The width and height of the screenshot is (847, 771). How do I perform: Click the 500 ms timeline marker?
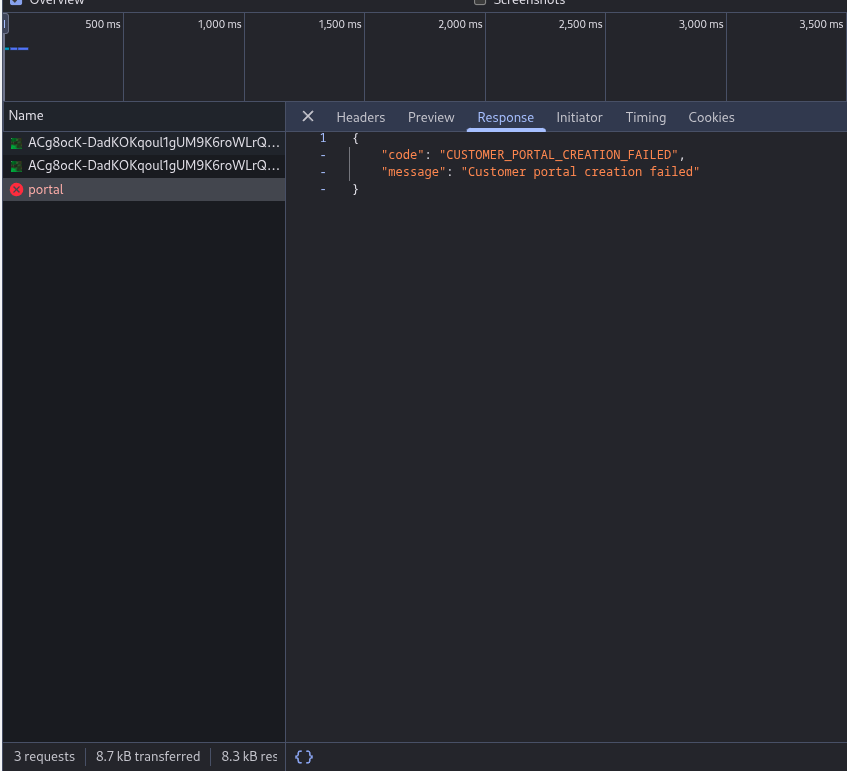103,24
